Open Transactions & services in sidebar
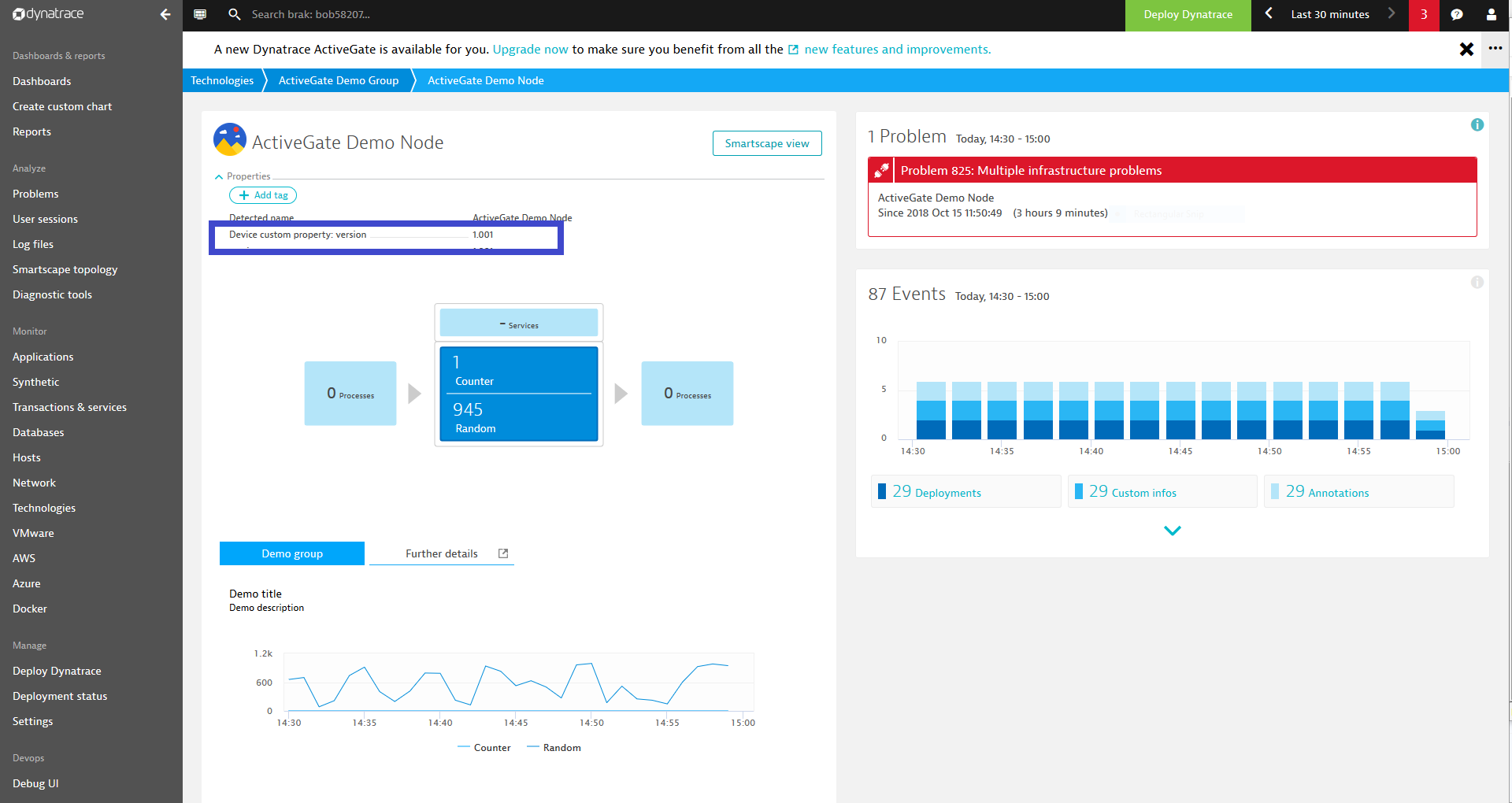 pyautogui.click(x=69, y=407)
